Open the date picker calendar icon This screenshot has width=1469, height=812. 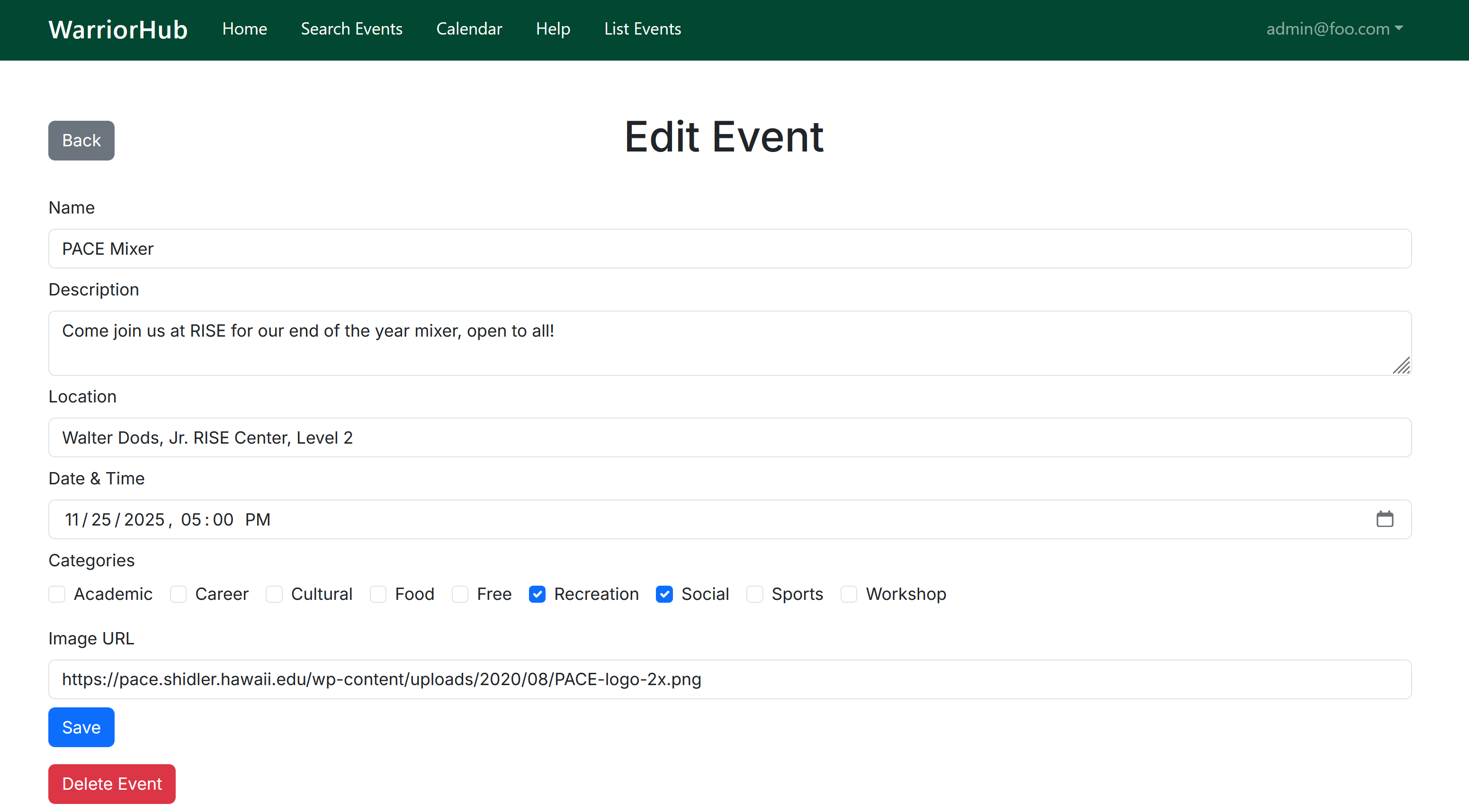tap(1386, 519)
